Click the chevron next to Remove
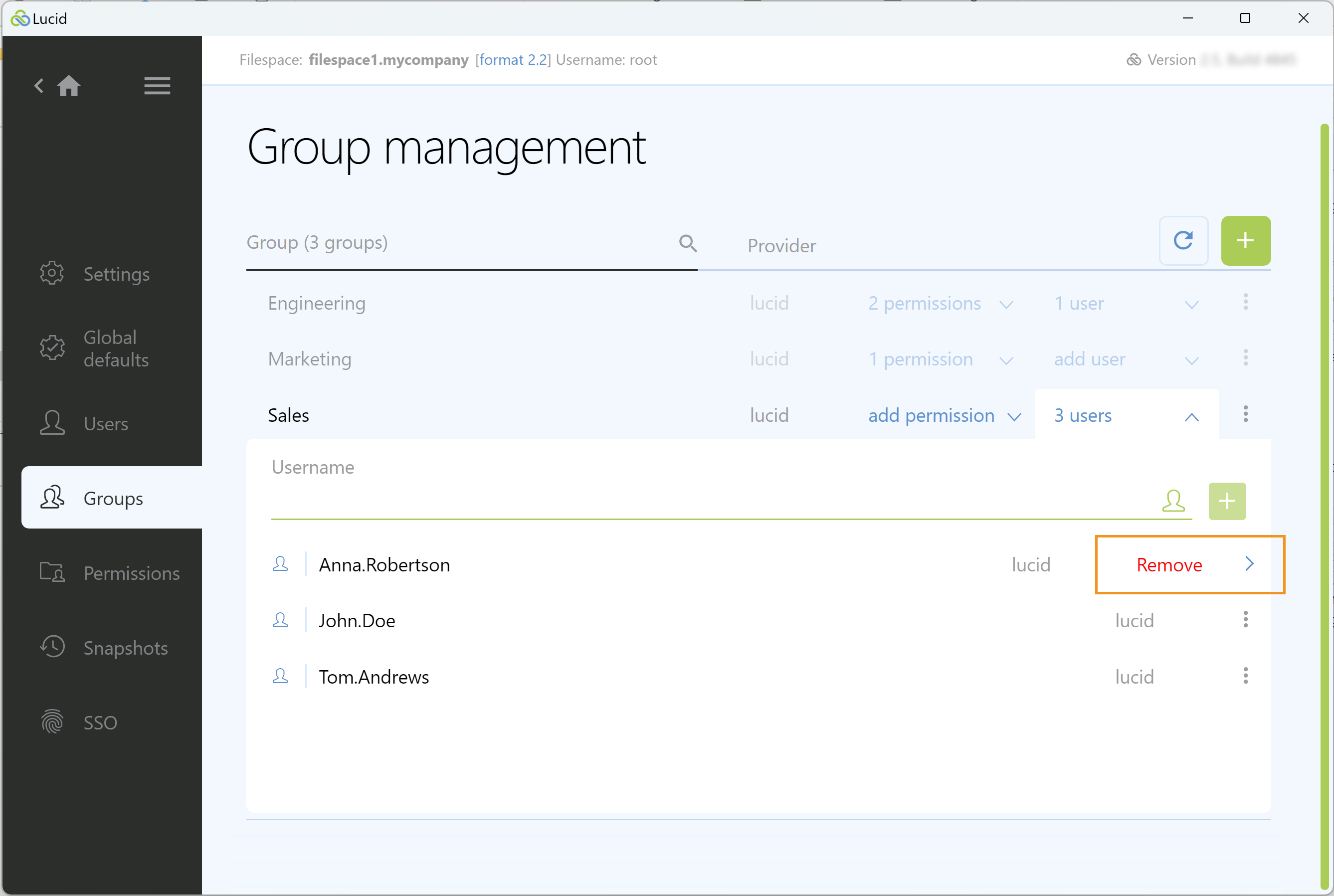The width and height of the screenshot is (1334, 896). point(1249,564)
